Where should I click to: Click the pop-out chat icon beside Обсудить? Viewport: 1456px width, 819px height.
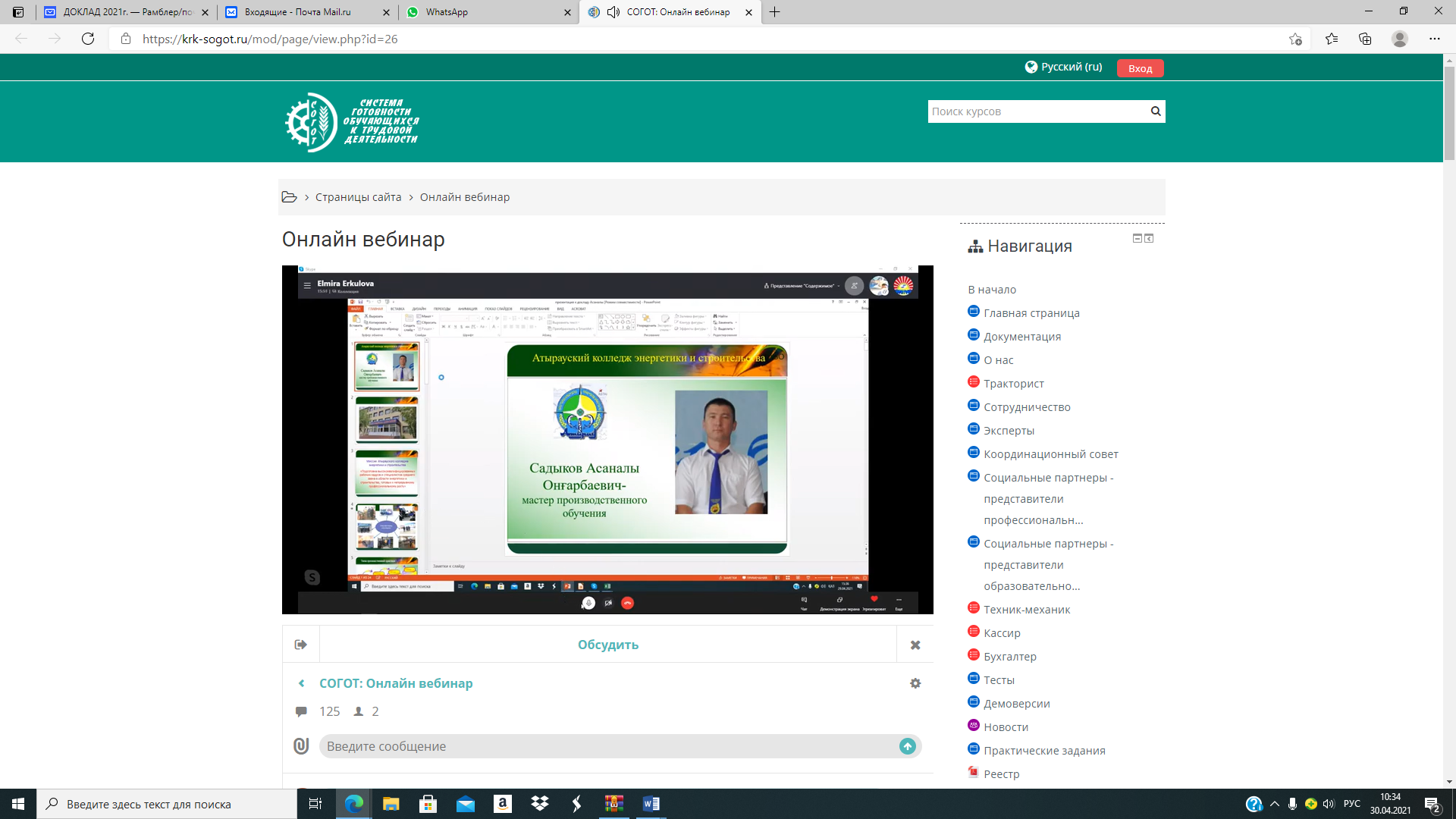point(301,645)
